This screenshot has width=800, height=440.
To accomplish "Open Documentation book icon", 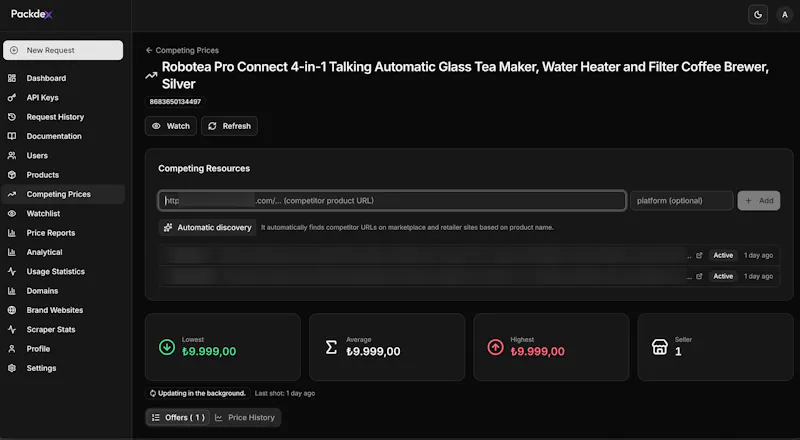I will click(12, 136).
